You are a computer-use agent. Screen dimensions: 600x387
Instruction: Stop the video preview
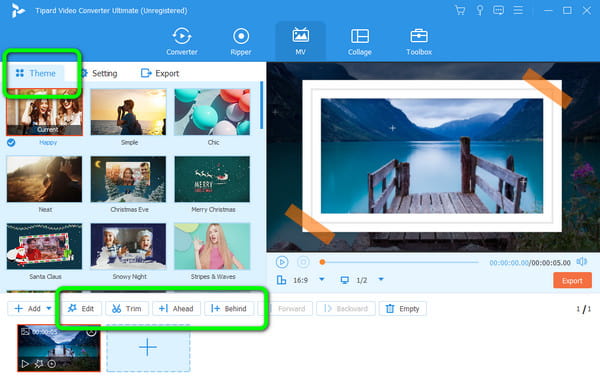pos(303,262)
